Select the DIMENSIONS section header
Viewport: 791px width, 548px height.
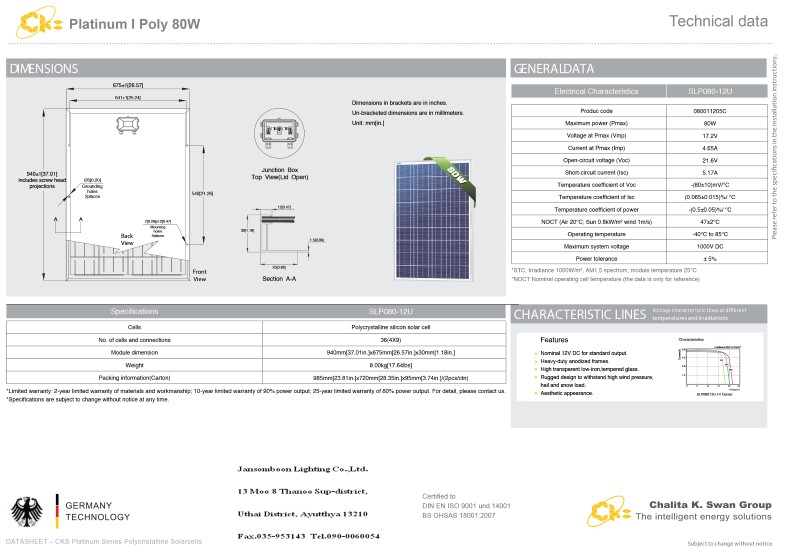coord(255,68)
